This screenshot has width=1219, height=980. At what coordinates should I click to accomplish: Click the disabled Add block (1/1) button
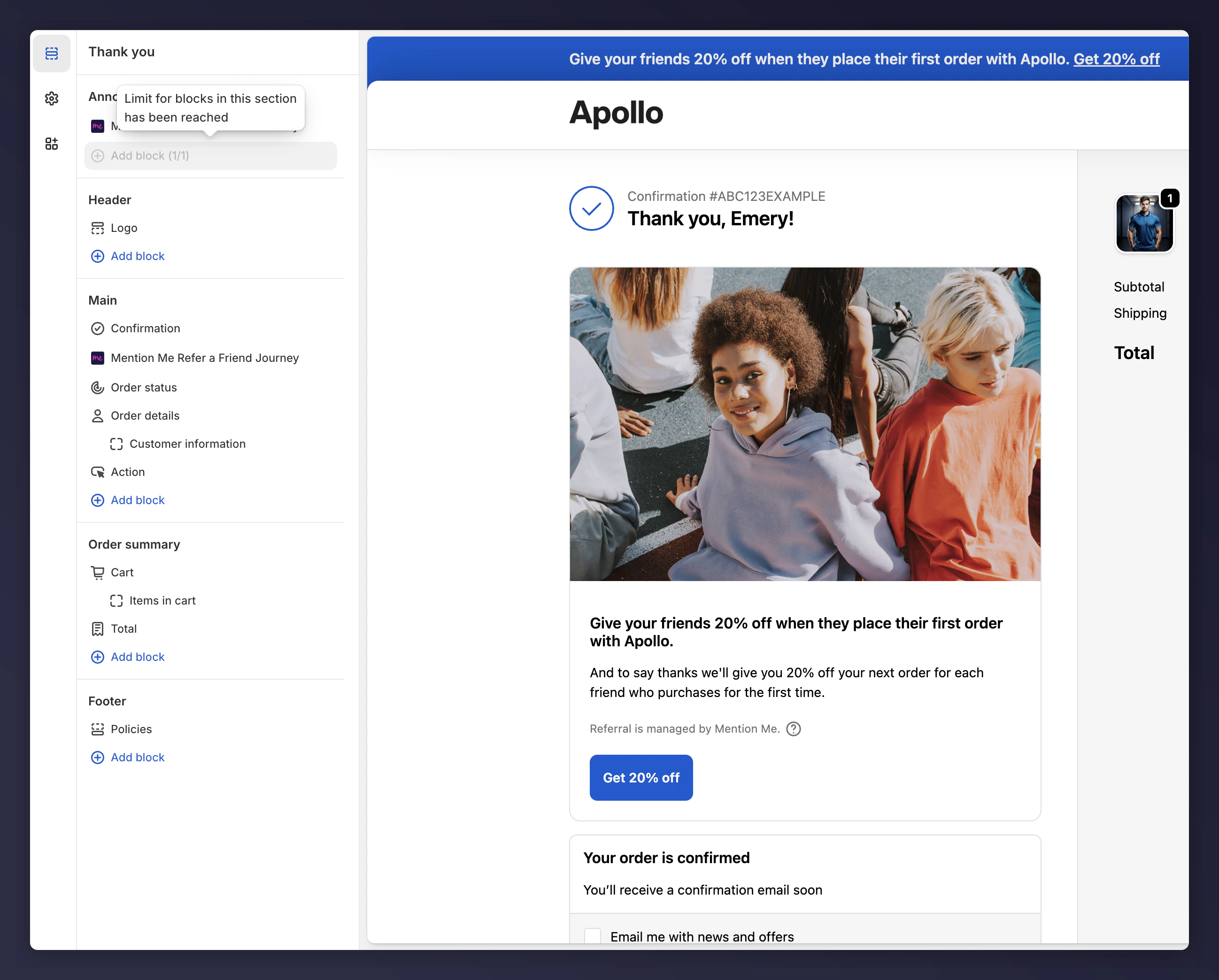[x=210, y=155]
